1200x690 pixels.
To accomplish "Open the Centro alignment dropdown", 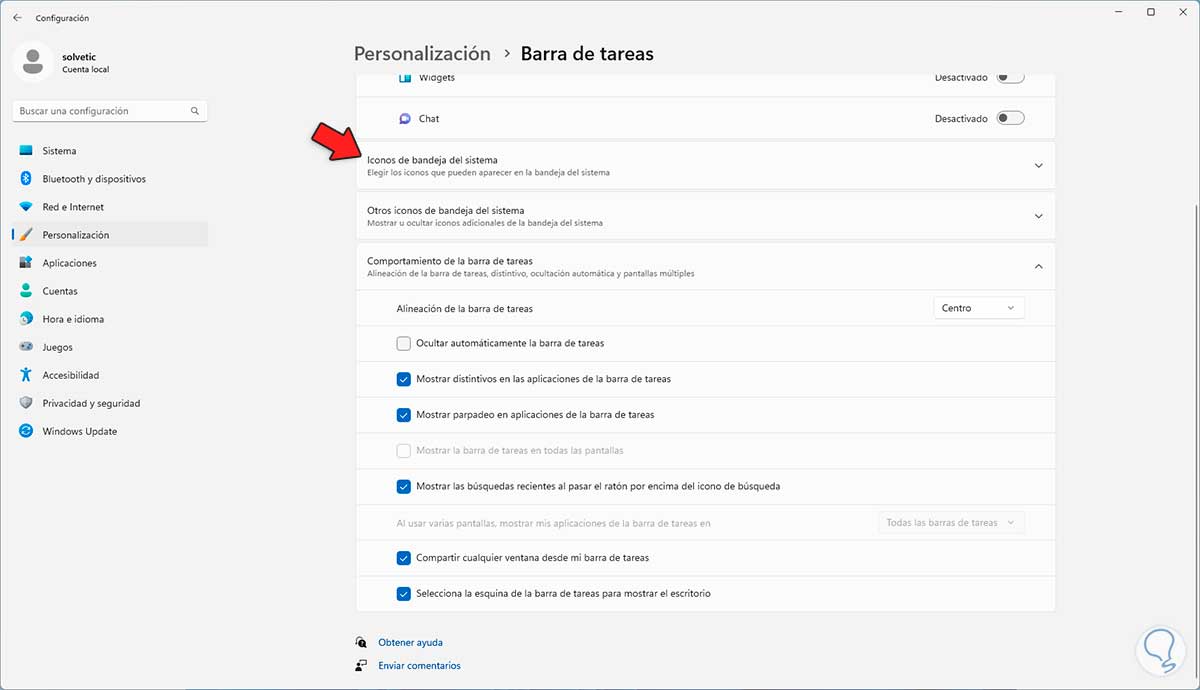I will 978,308.
